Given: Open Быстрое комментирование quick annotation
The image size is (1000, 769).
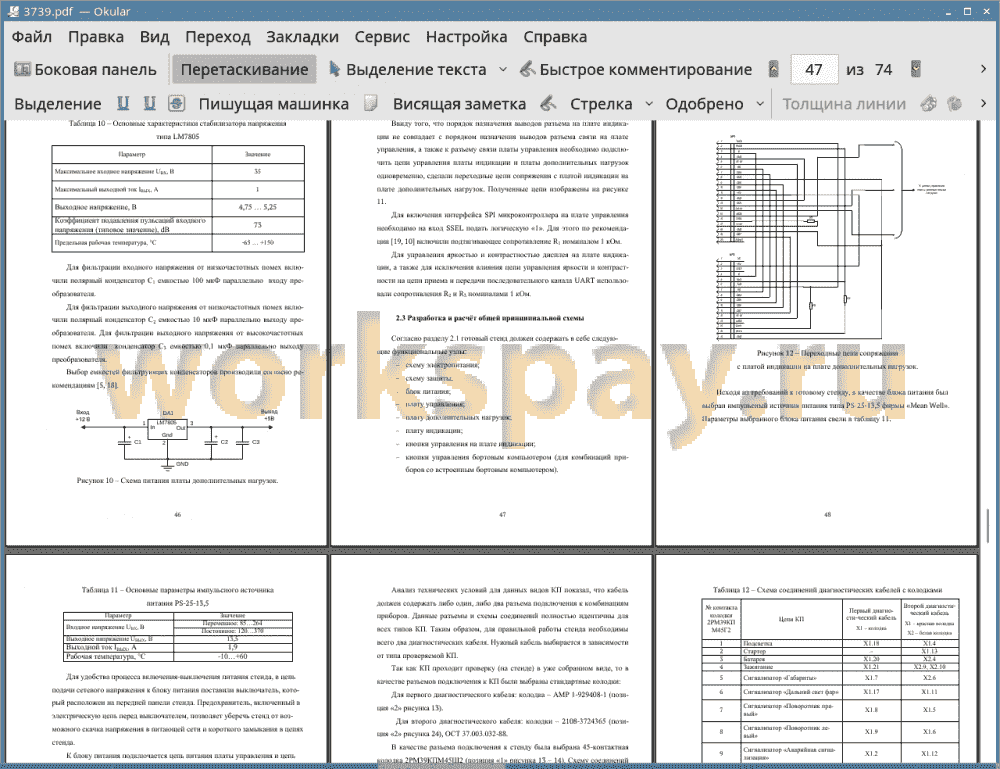Looking at the screenshot, I should (636, 70).
